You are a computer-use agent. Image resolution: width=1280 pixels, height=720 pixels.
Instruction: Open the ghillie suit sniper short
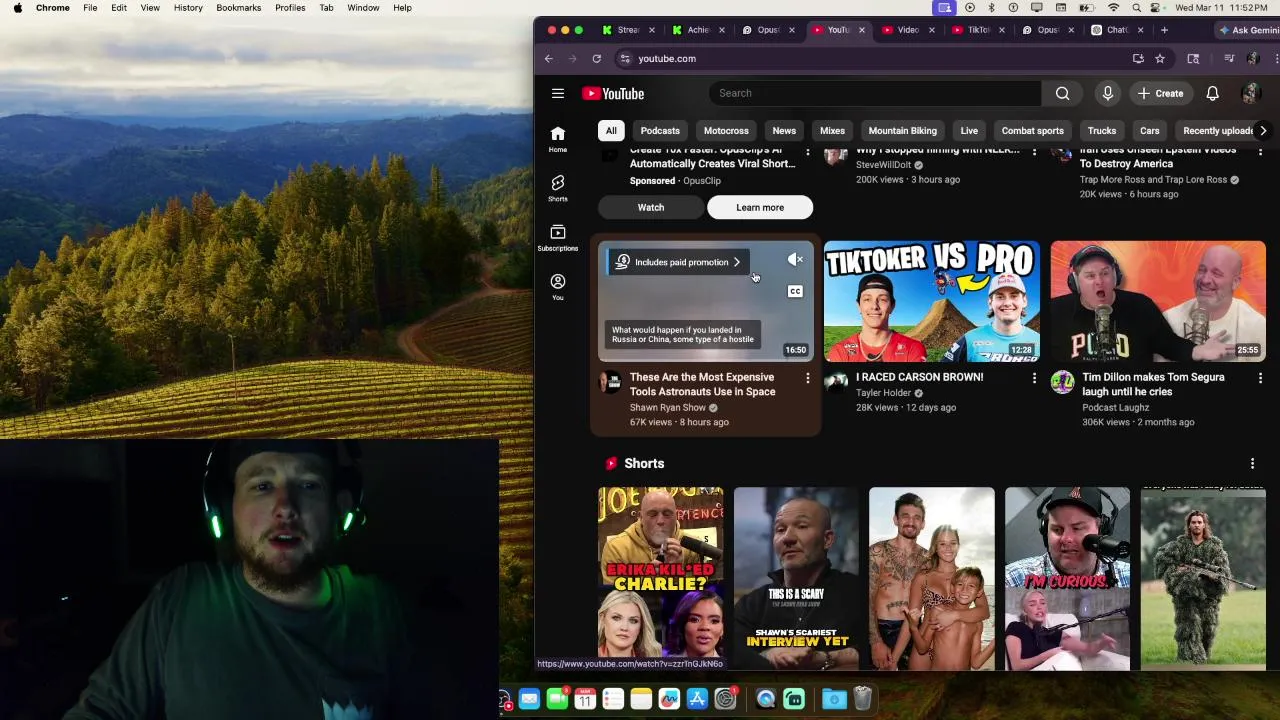click(x=1203, y=578)
